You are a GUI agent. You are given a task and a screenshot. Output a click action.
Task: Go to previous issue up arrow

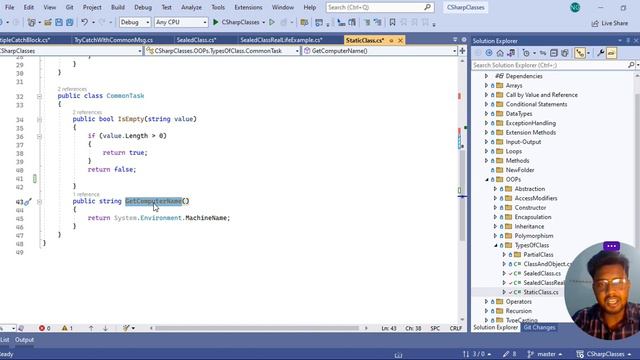tap(91, 328)
